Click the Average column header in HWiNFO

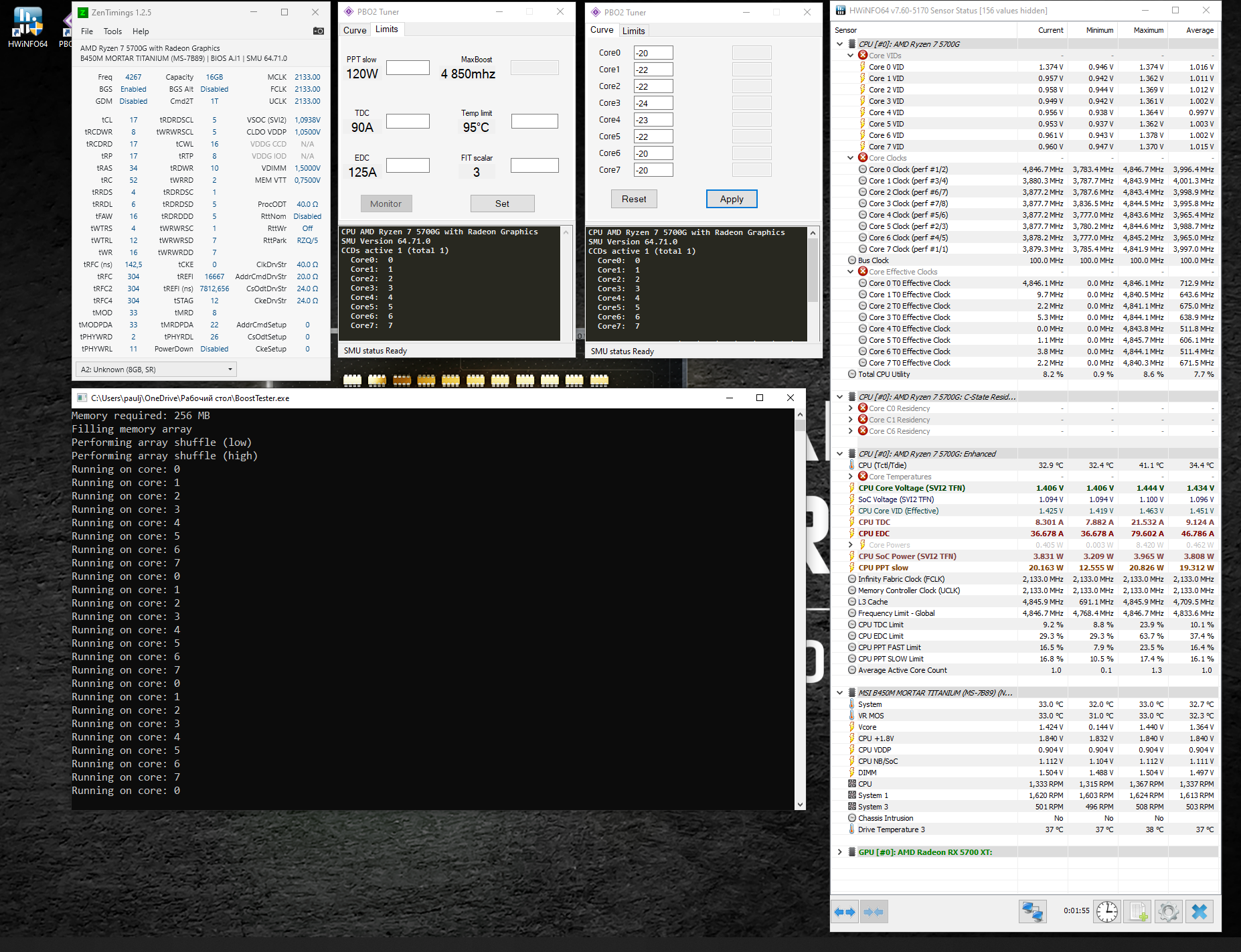1192,30
